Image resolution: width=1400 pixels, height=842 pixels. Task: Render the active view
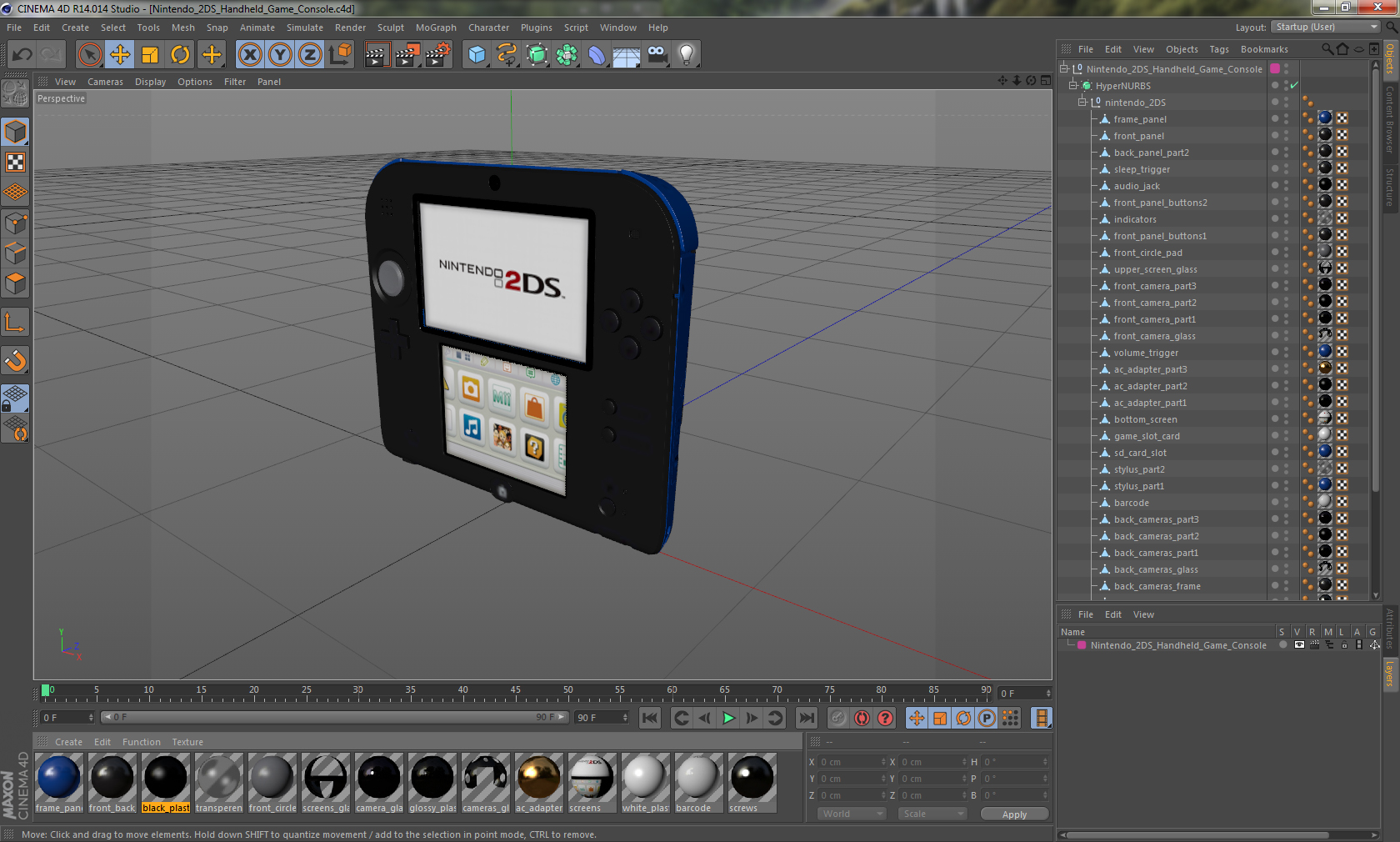377,55
